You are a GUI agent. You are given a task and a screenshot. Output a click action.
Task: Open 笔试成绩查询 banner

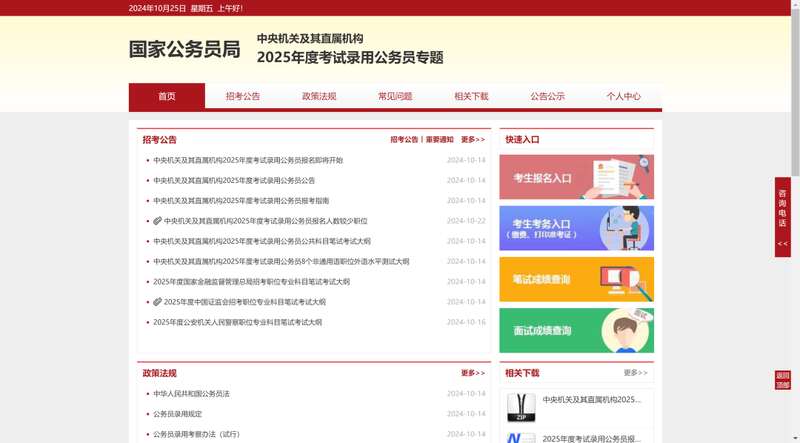576,279
